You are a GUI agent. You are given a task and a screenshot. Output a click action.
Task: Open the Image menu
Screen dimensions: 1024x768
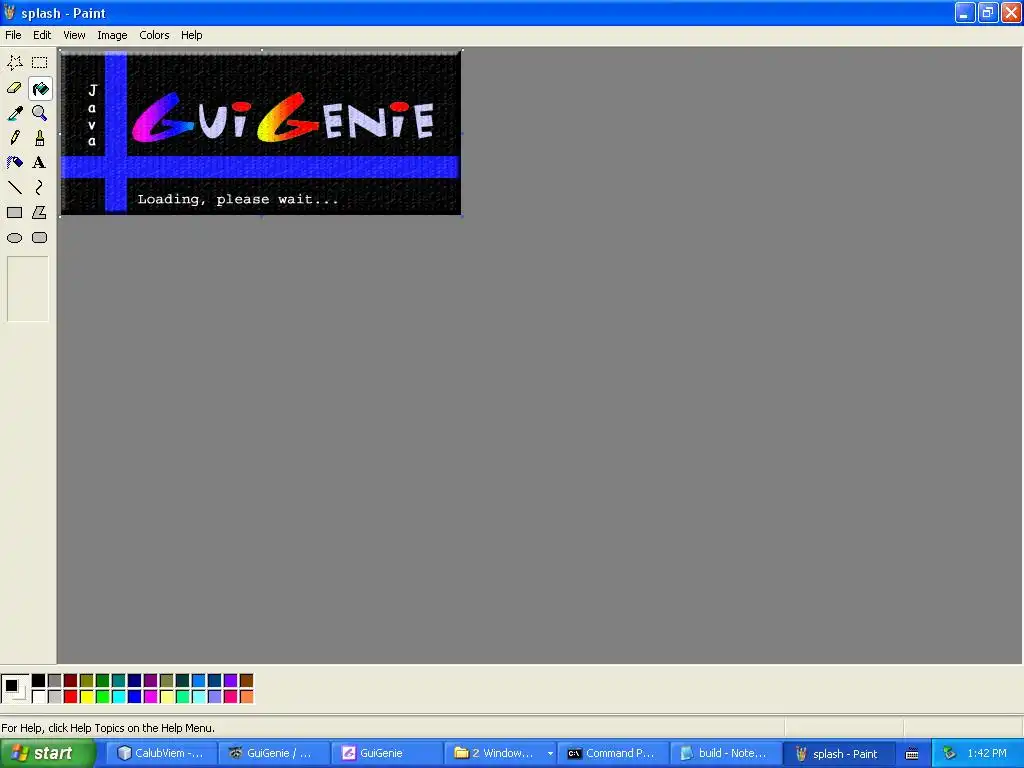(x=112, y=35)
